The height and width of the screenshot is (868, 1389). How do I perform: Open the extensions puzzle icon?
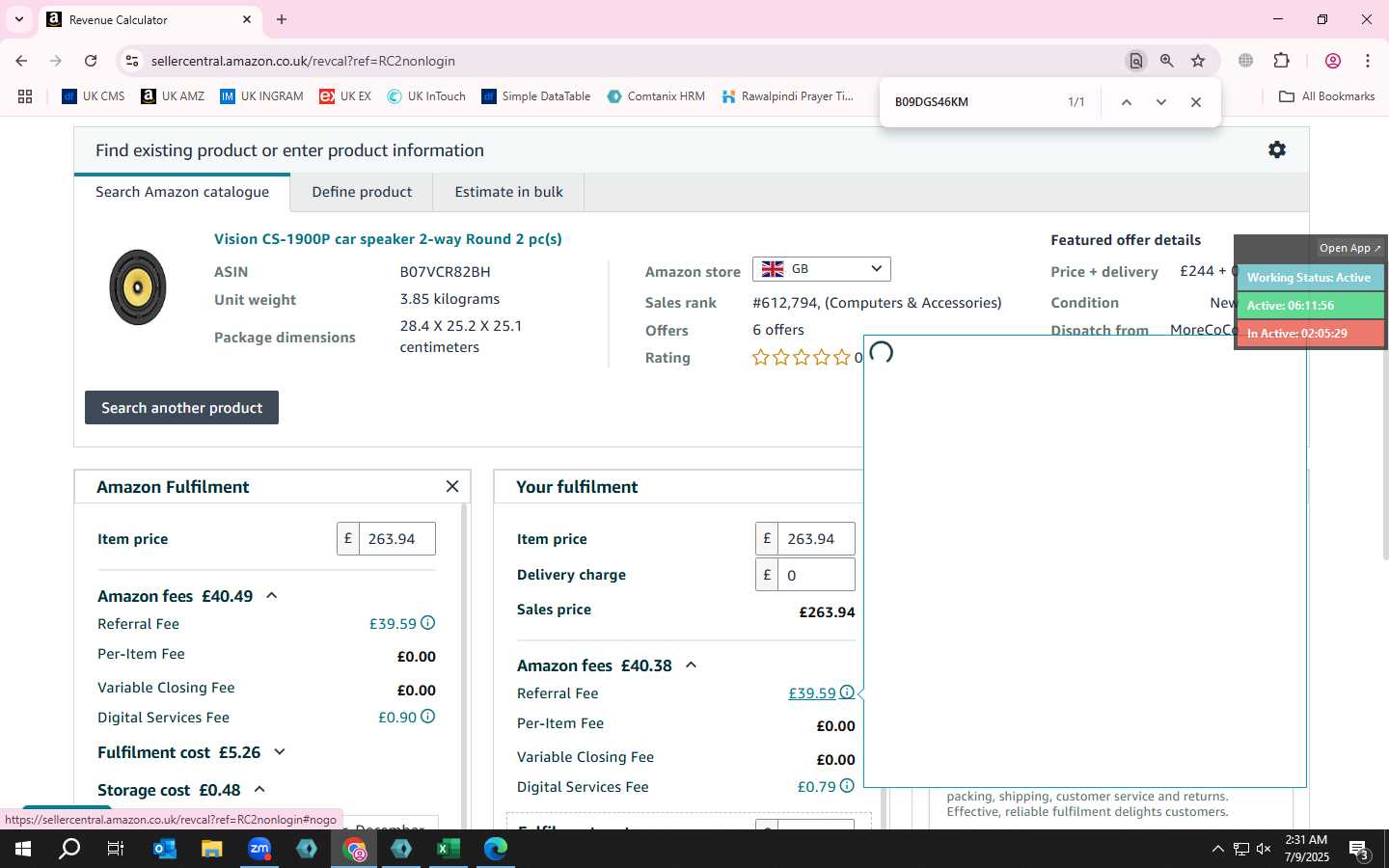[x=1282, y=61]
